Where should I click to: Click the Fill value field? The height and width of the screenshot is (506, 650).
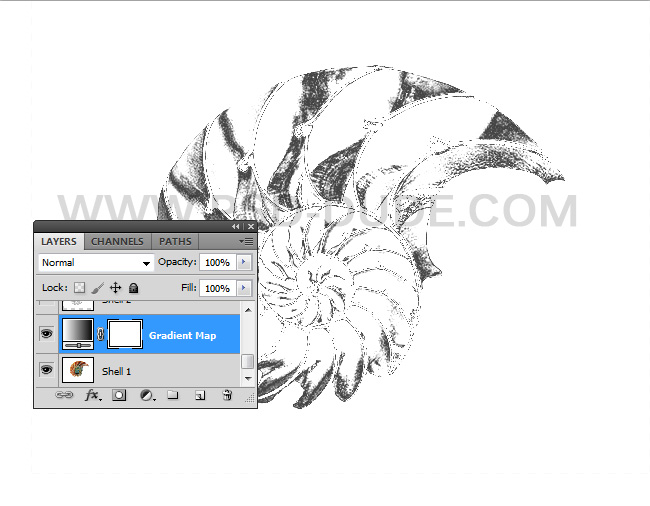click(x=218, y=288)
